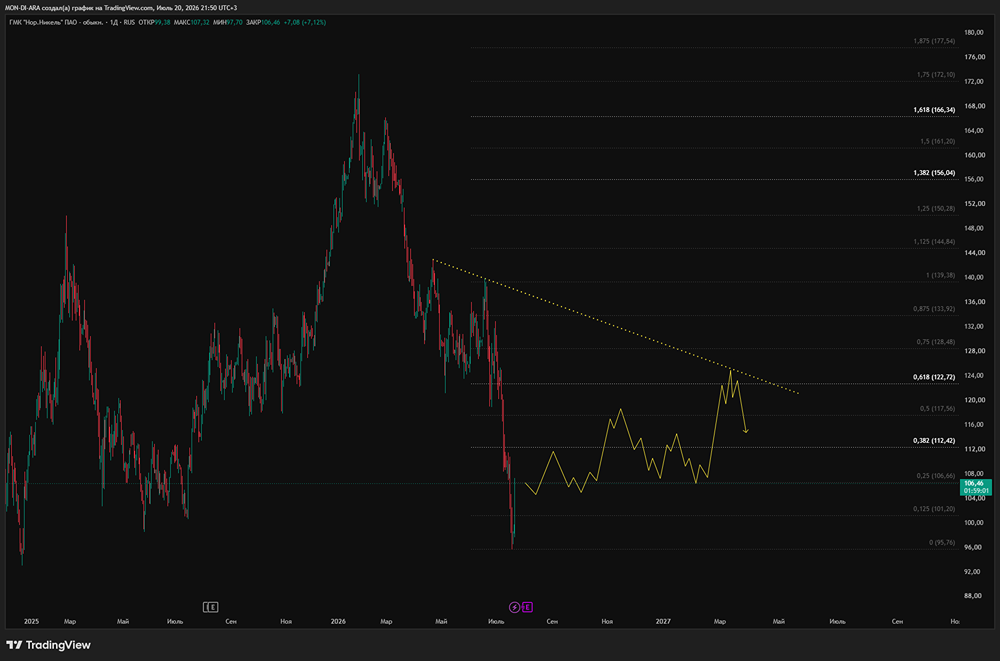Click the Ноя label before 2027

click(x=607, y=621)
